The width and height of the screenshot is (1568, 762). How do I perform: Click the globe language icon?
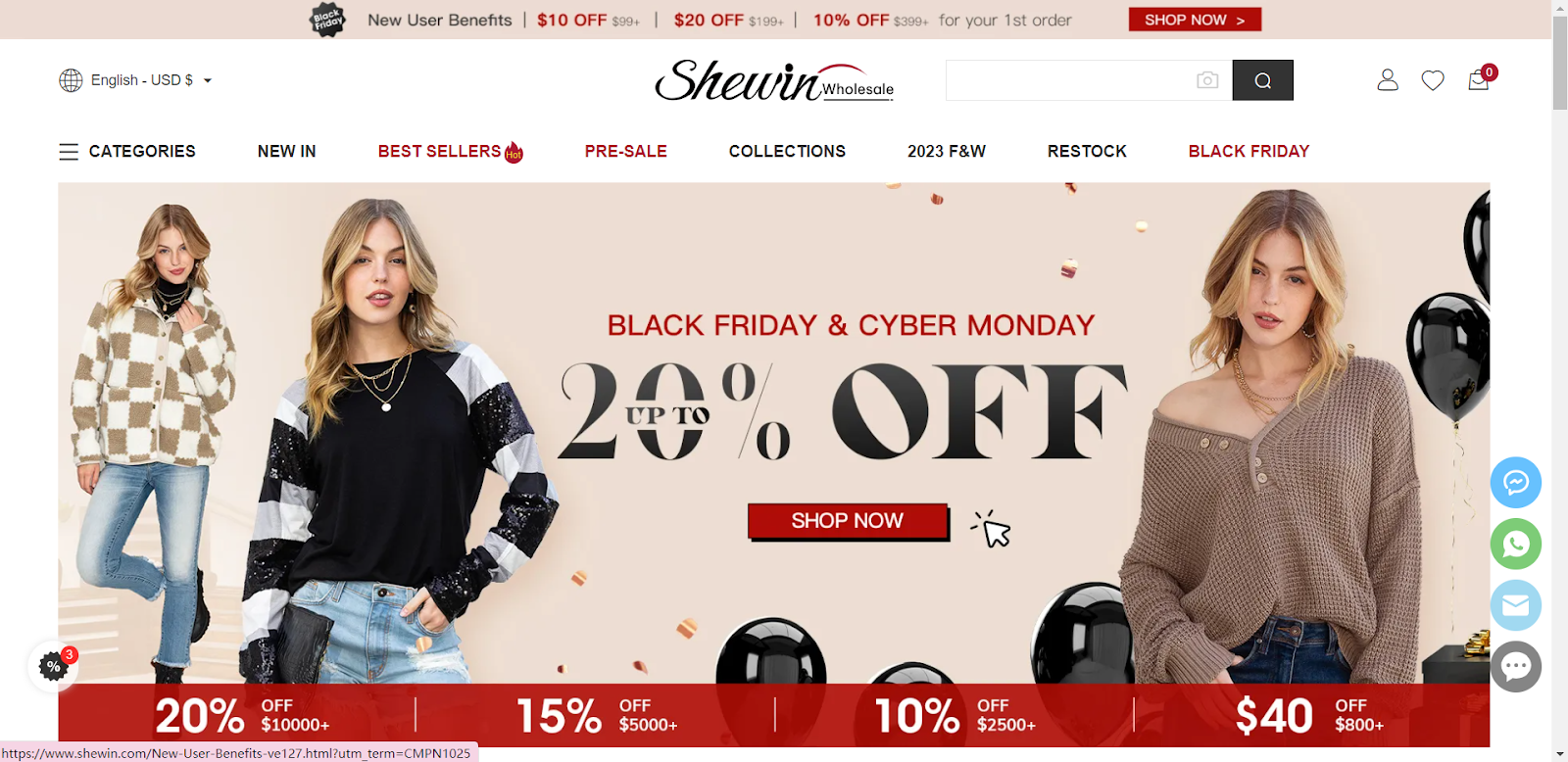point(71,80)
